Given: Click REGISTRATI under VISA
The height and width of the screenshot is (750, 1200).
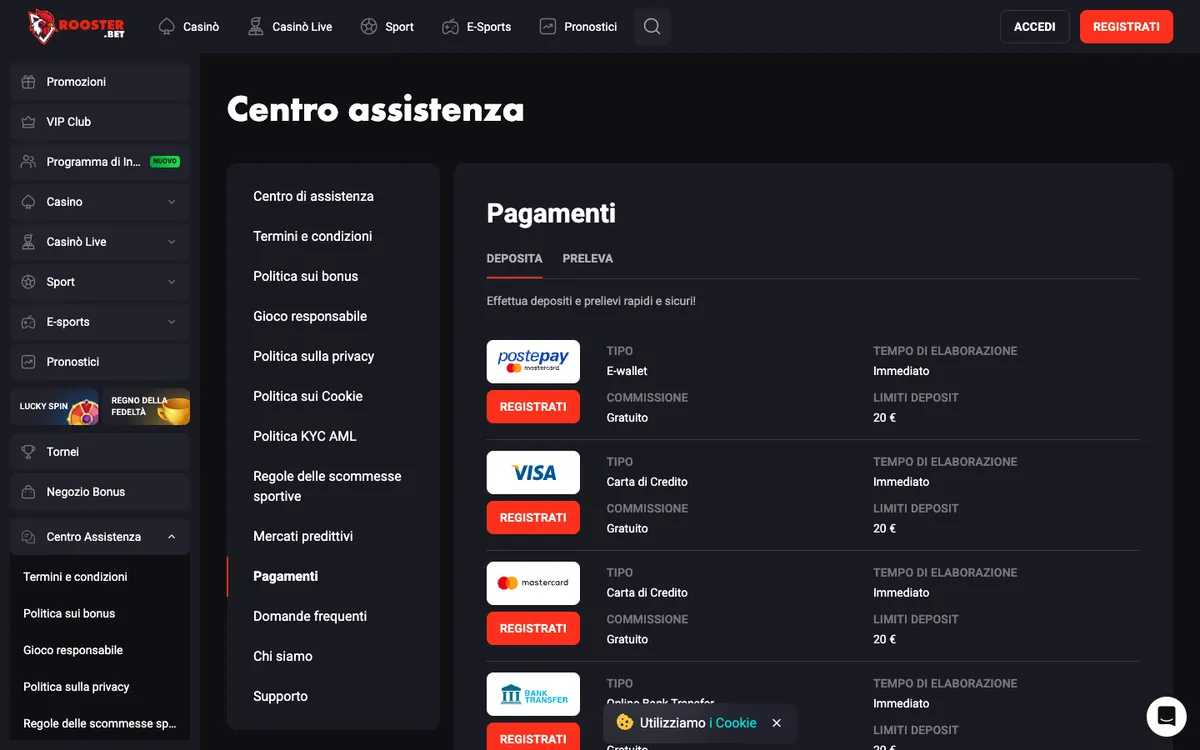Looking at the screenshot, I should click(533, 518).
